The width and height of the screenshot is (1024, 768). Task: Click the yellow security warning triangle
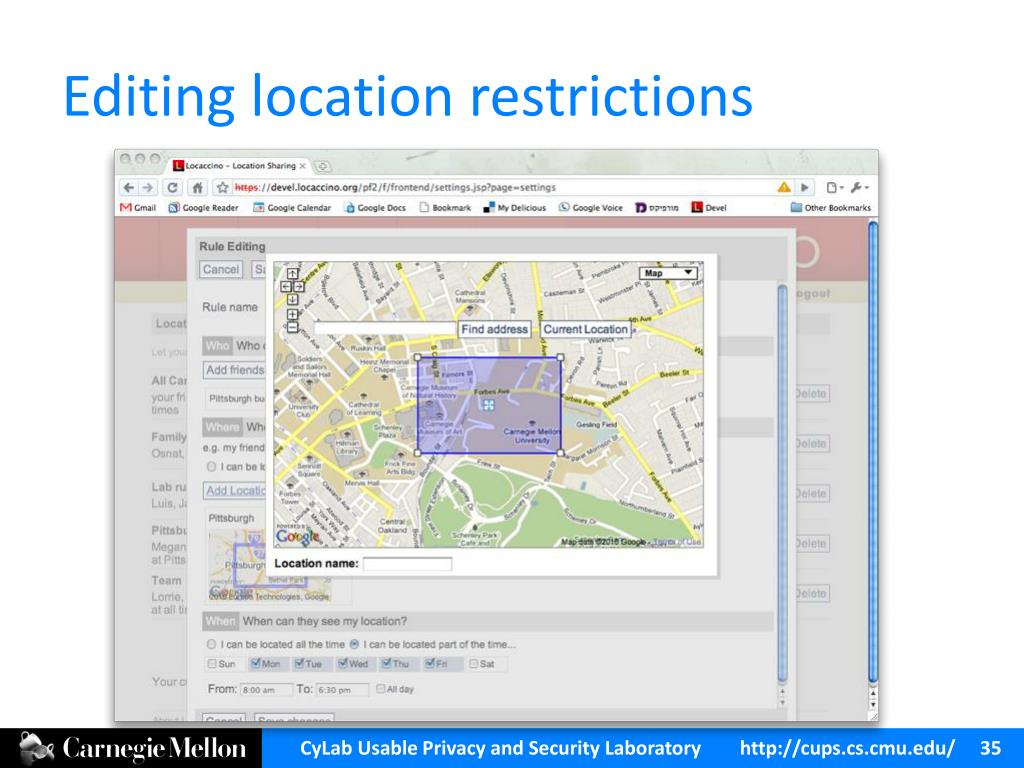click(x=784, y=187)
